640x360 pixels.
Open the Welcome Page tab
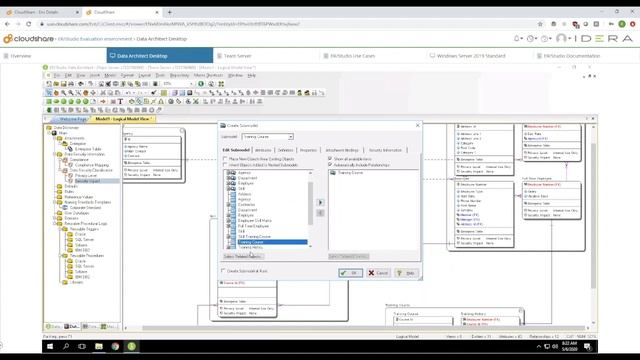tap(73, 119)
